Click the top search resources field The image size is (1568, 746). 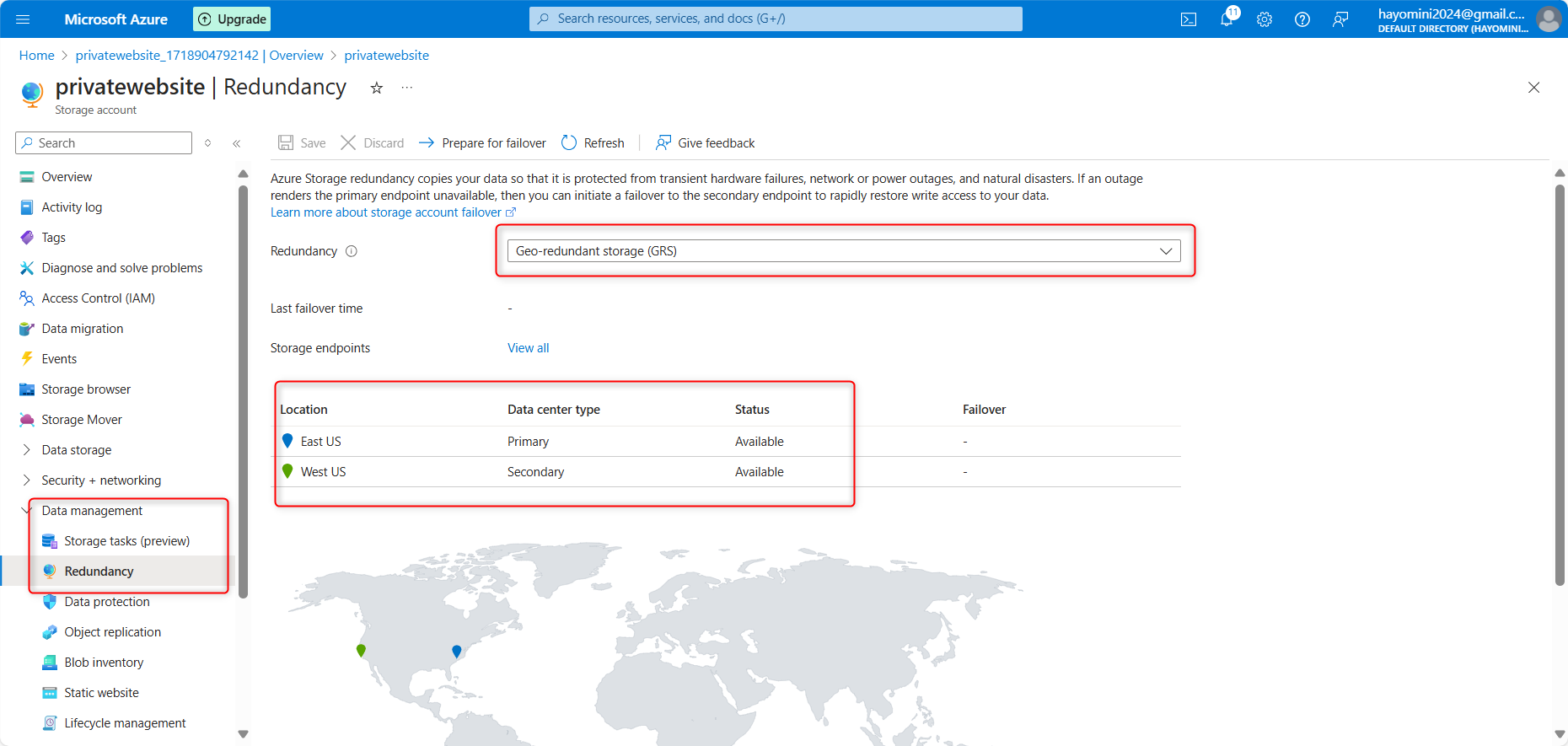click(x=776, y=19)
